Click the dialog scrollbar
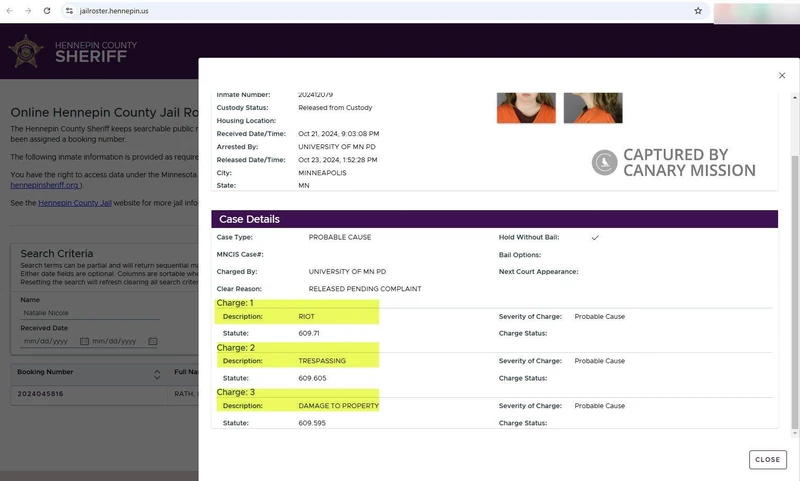Screen dimensions: 800x481 click(x=794, y=292)
